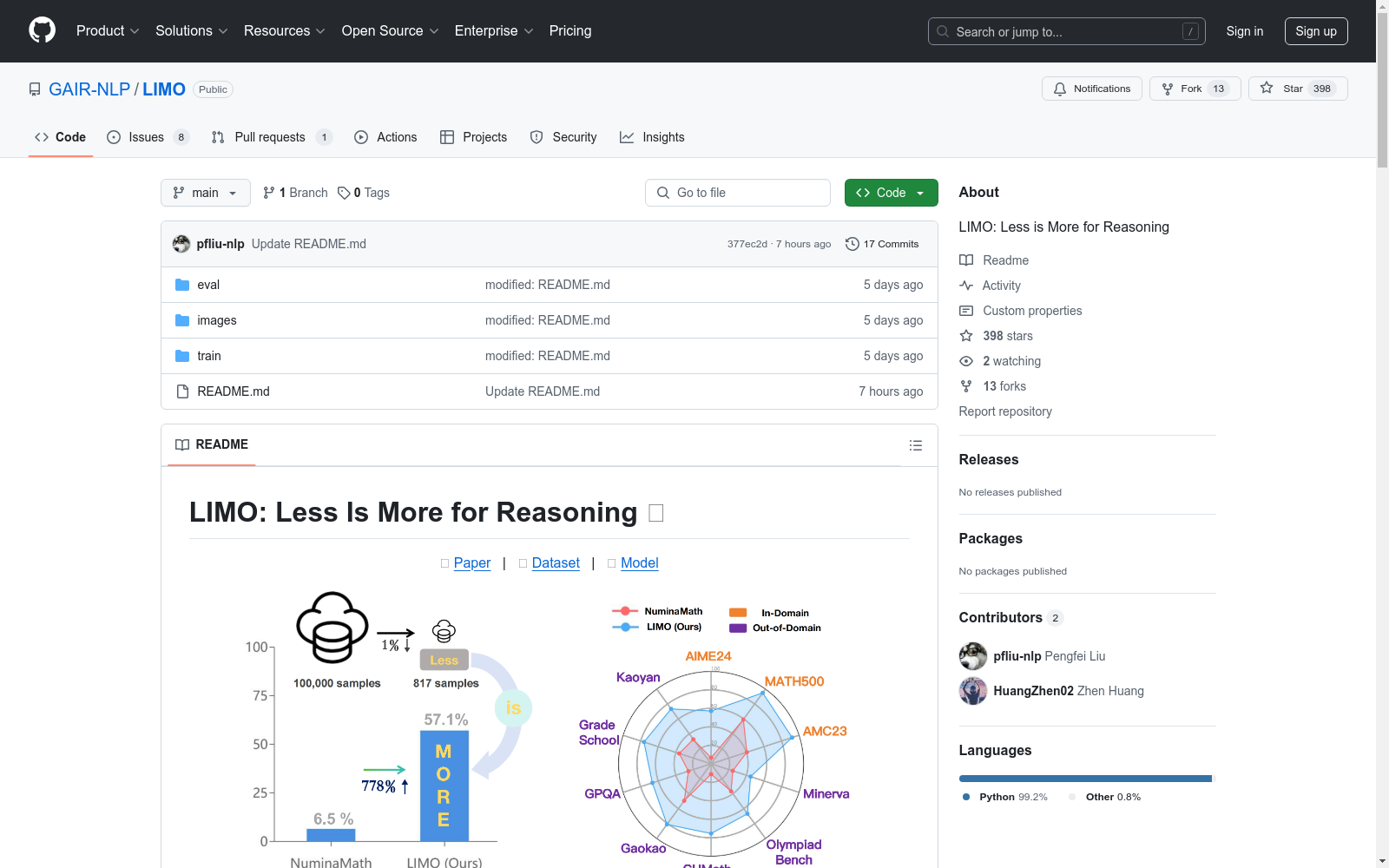Open the Insights tab
Viewport: 1389px width, 868px height.
652,137
